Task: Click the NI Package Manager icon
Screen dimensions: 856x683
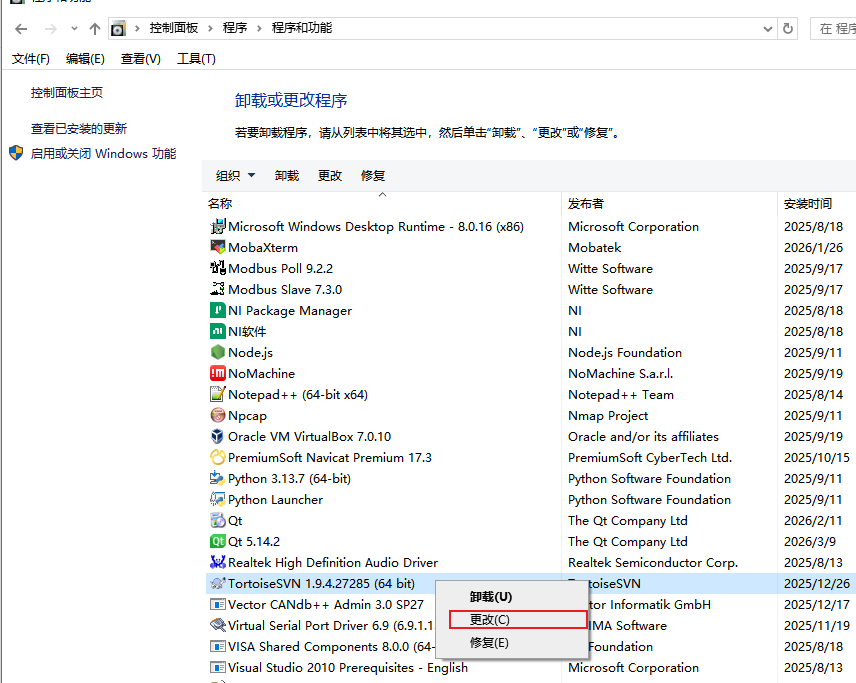Action: coord(218,310)
